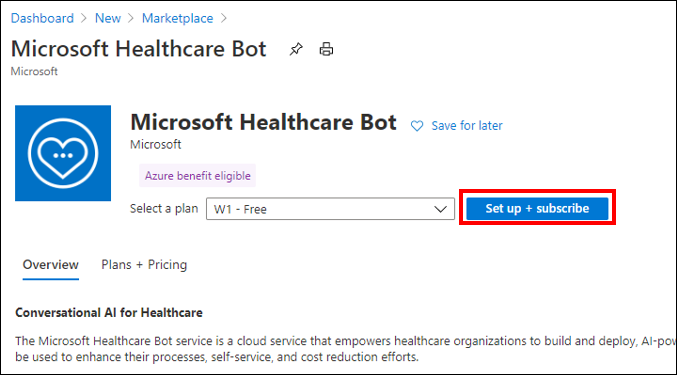Click Set up + subscribe button
The height and width of the screenshot is (375, 677).
537,208
